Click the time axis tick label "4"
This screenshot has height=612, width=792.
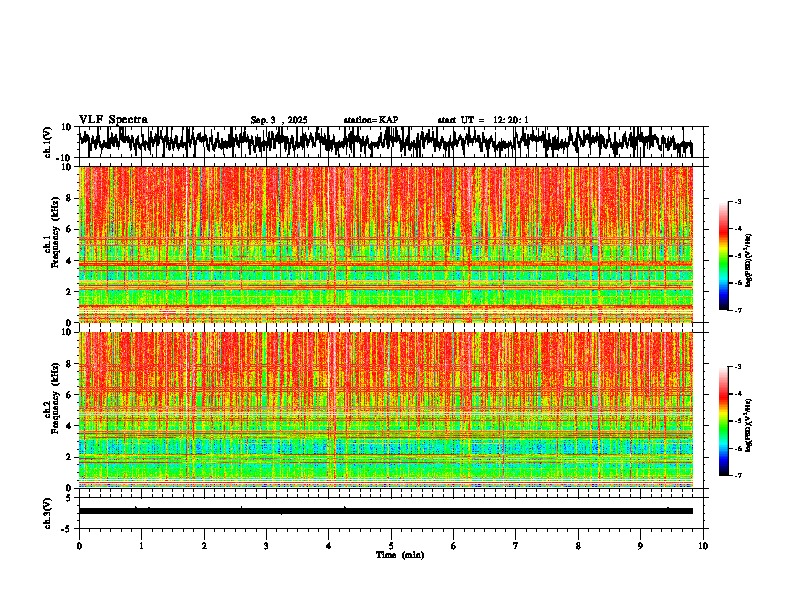click(x=329, y=546)
